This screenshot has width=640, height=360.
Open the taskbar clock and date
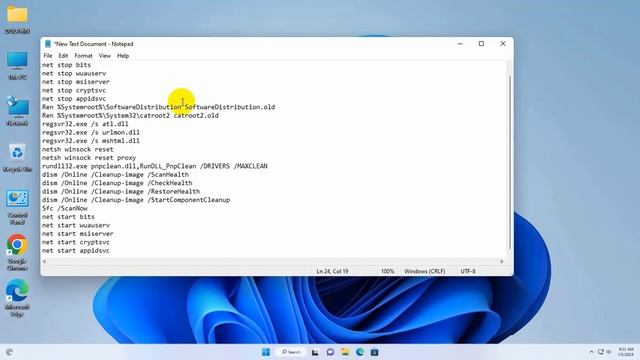coord(626,352)
